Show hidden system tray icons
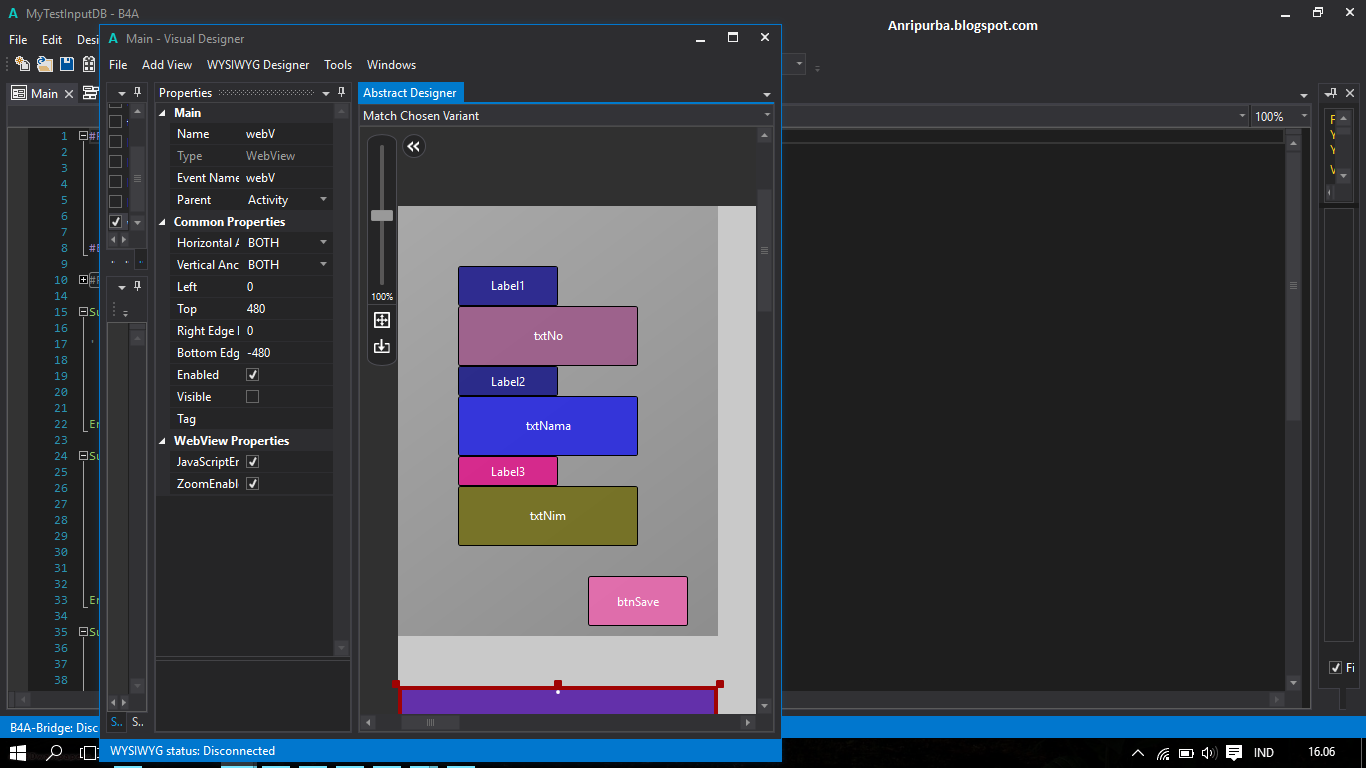Screen dimensions: 1366x768 click(x=1138, y=753)
